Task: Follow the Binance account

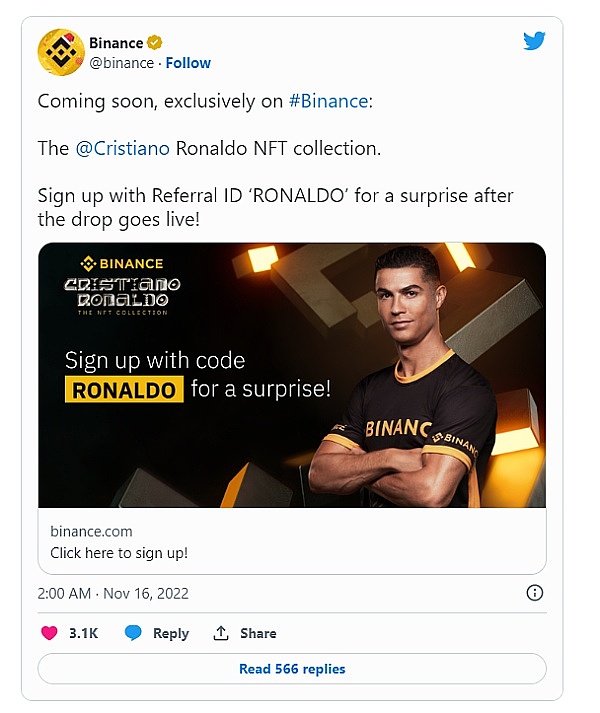Action: [x=188, y=63]
